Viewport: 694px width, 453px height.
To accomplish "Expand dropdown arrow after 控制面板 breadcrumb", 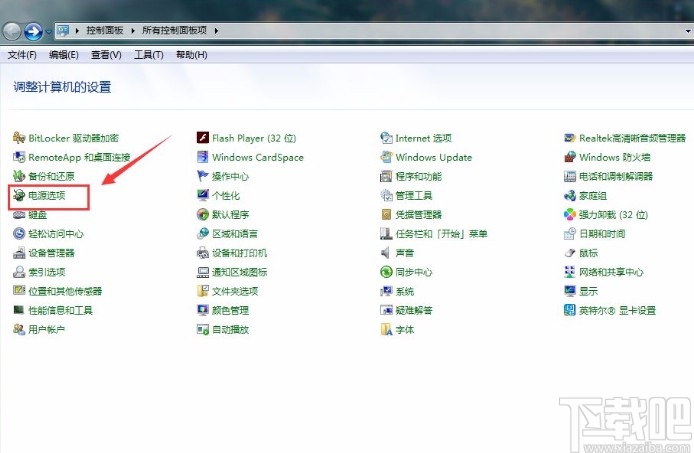I will coord(133,31).
